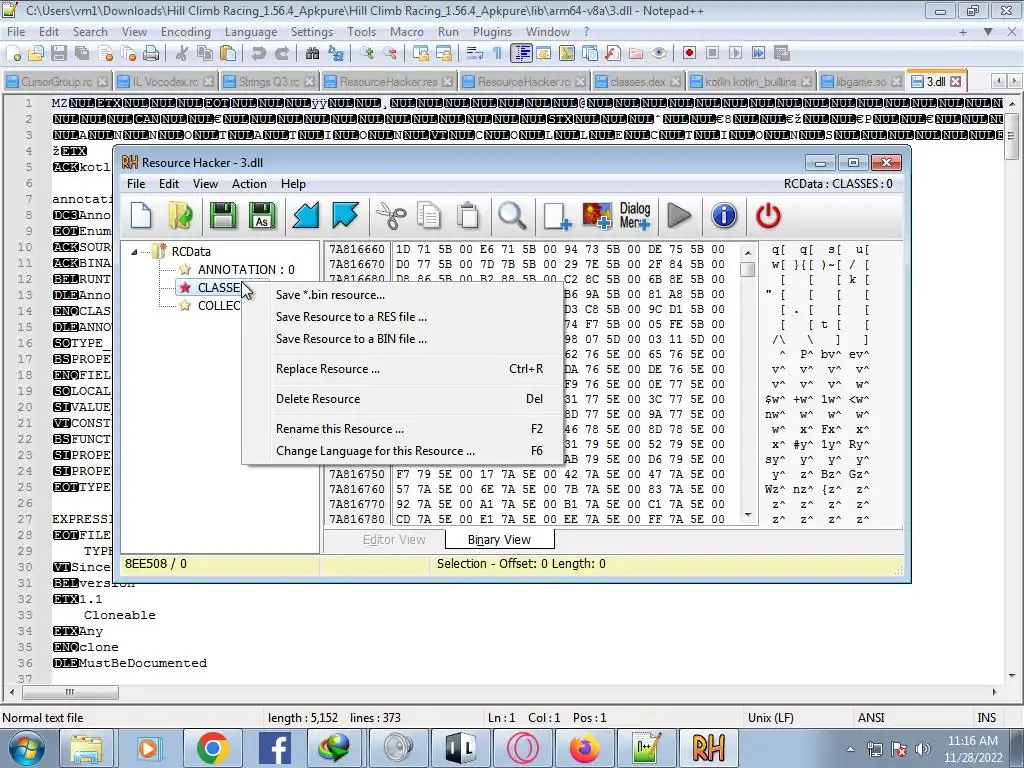Click hex view scrollbar down arrow

748,515
